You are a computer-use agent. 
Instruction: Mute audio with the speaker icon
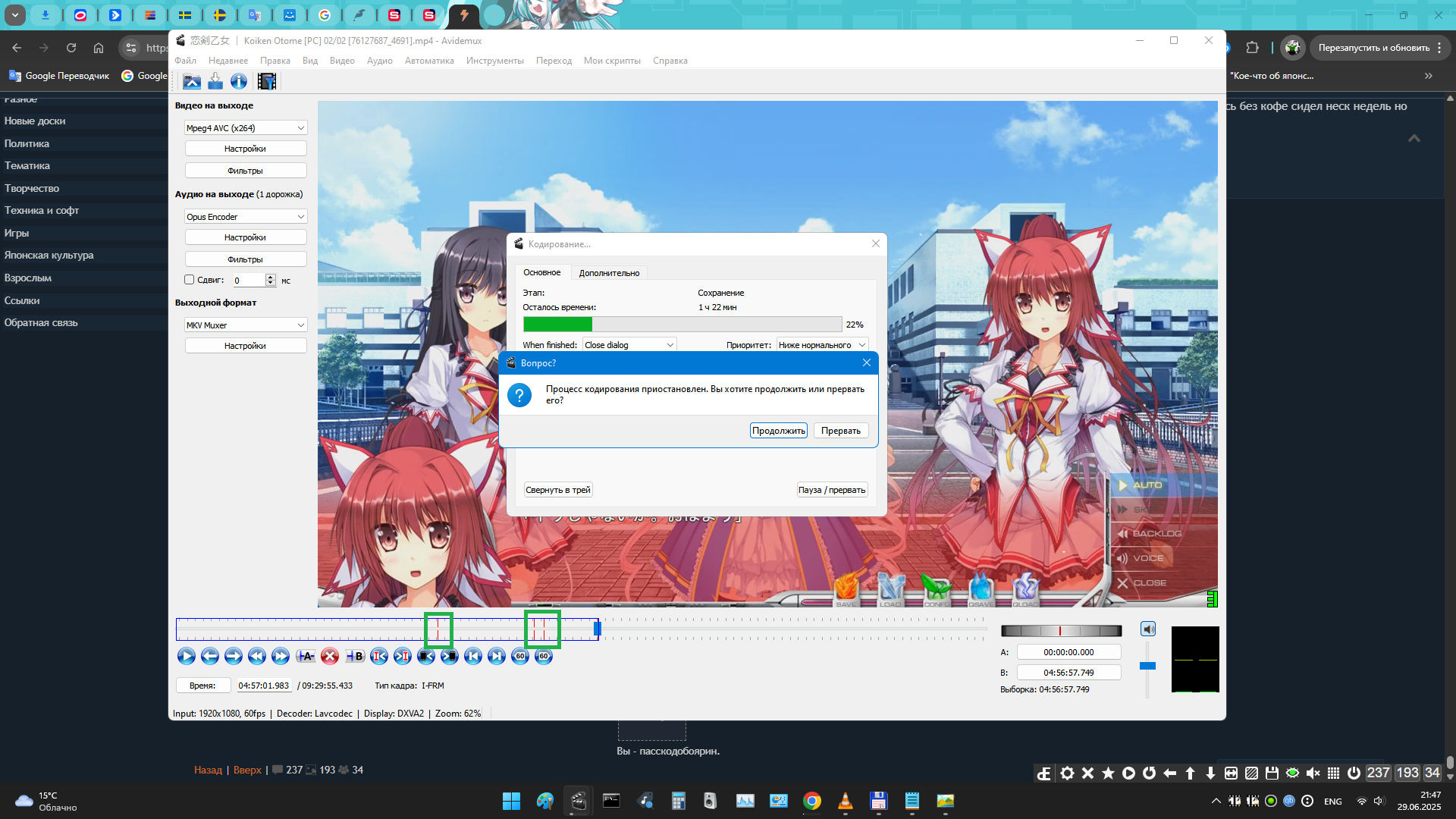pyautogui.click(x=1148, y=629)
